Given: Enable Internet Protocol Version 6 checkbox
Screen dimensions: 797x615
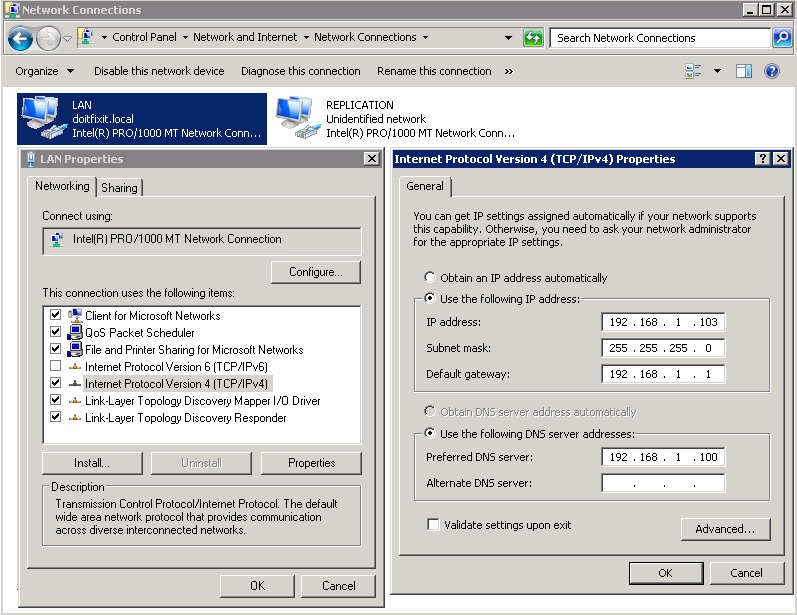Looking at the screenshot, I should tap(55, 366).
